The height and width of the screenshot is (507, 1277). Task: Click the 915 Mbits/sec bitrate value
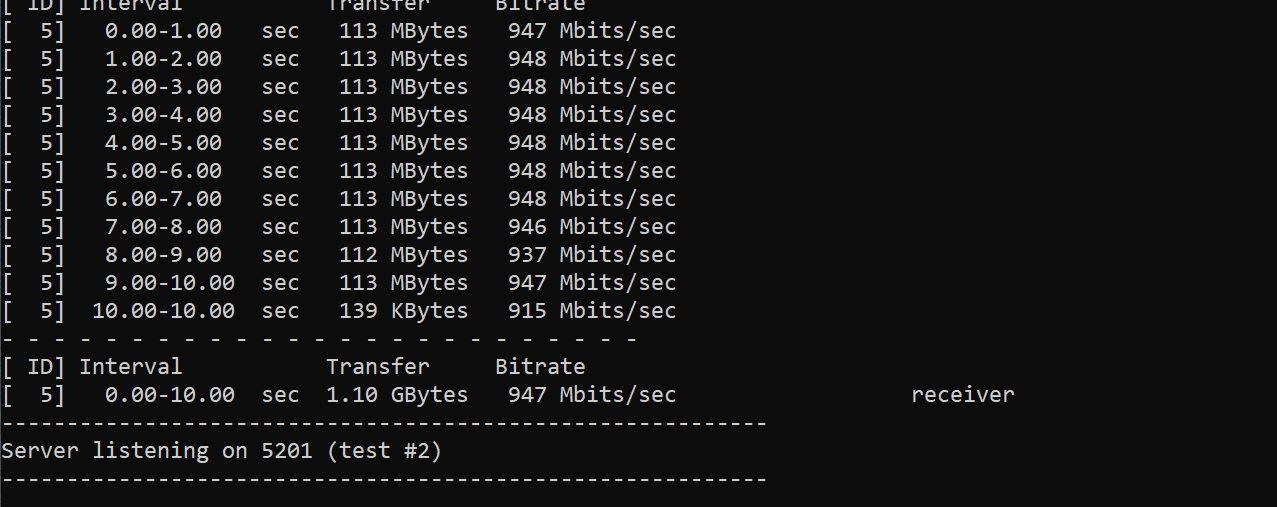coord(592,310)
